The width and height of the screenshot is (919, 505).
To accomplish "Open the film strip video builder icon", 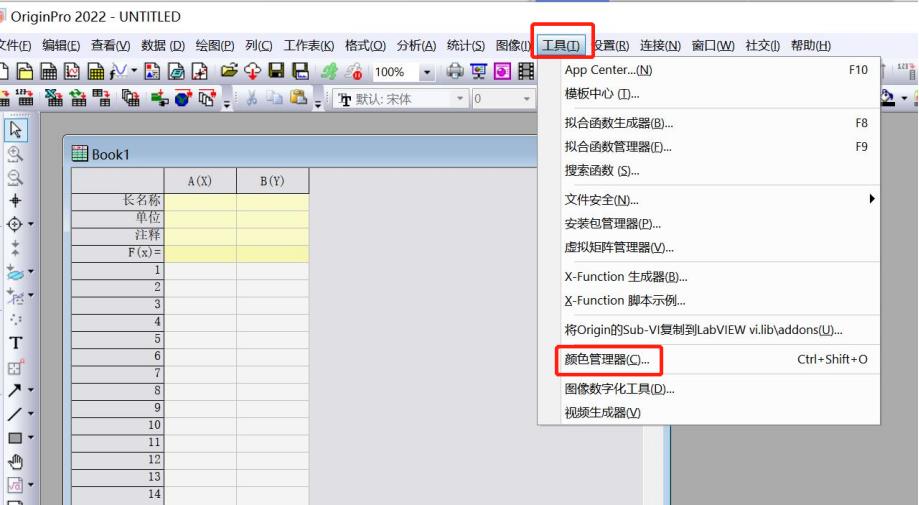I will [526, 71].
